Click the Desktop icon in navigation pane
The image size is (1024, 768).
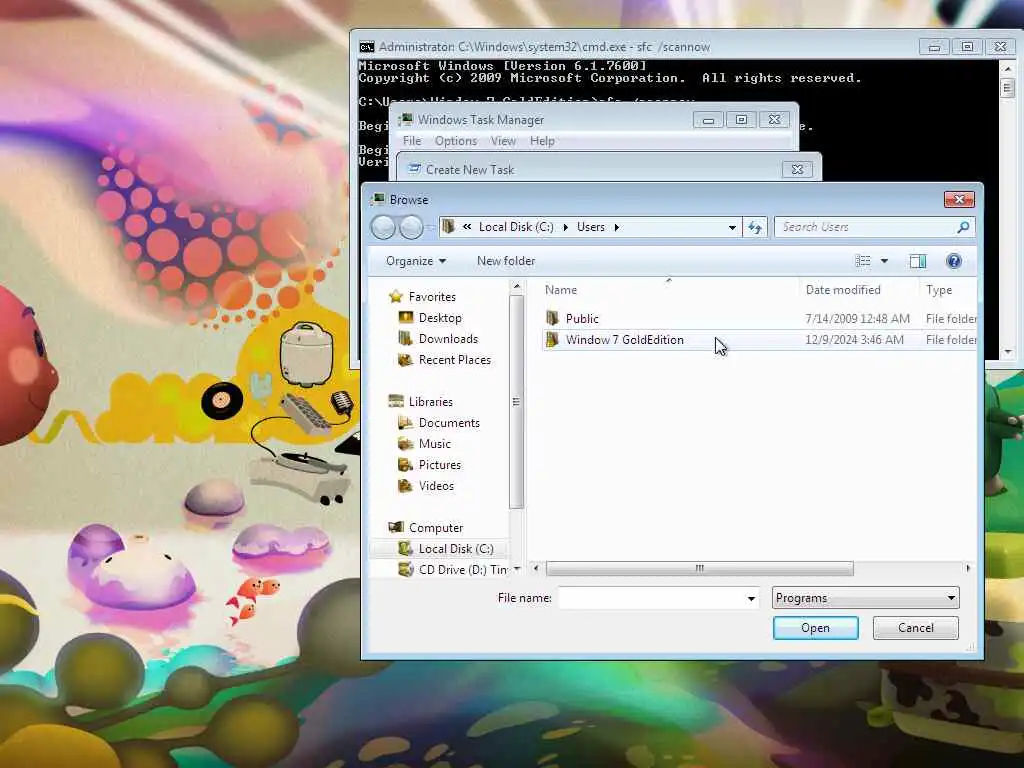406,317
